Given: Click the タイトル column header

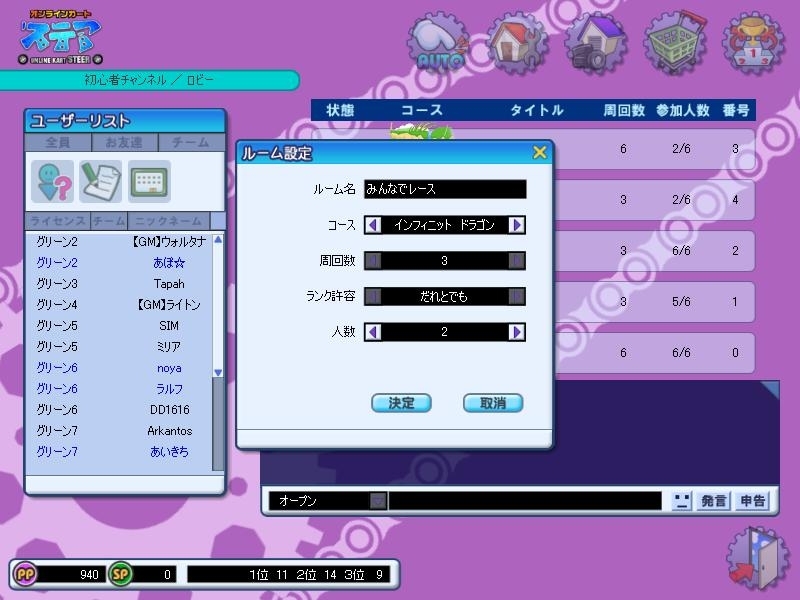Looking at the screenshot, I should point(537,110).
